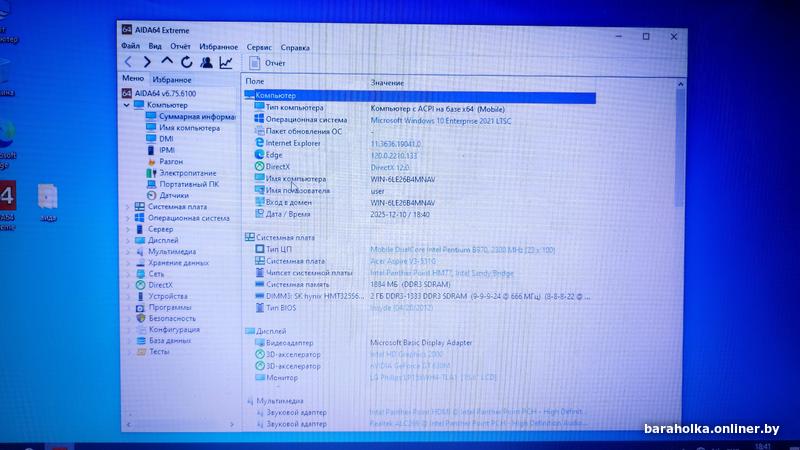The width and height of the screenshot is (800, 450).
Task: Open the Отчёт menu in menu bar
Action: 180,46
